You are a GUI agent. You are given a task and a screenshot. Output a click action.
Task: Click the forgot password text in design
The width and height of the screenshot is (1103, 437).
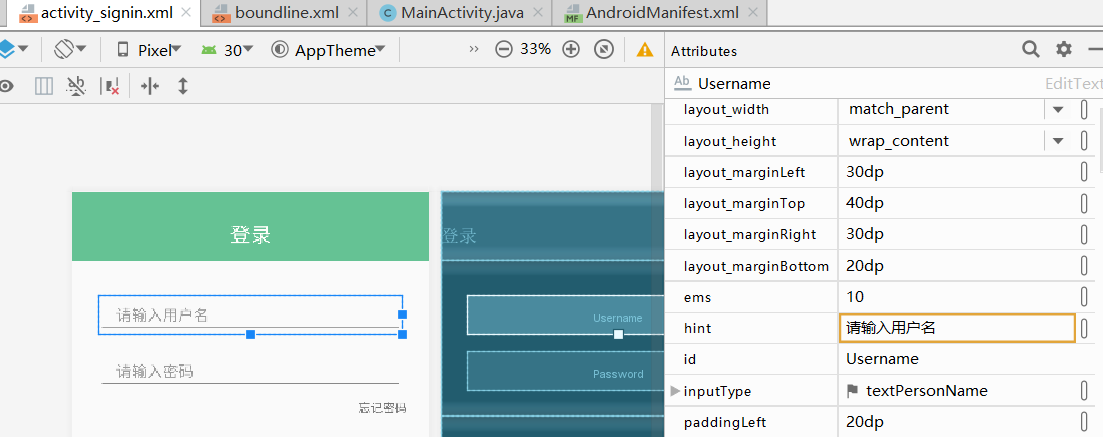tap(382, 407)
